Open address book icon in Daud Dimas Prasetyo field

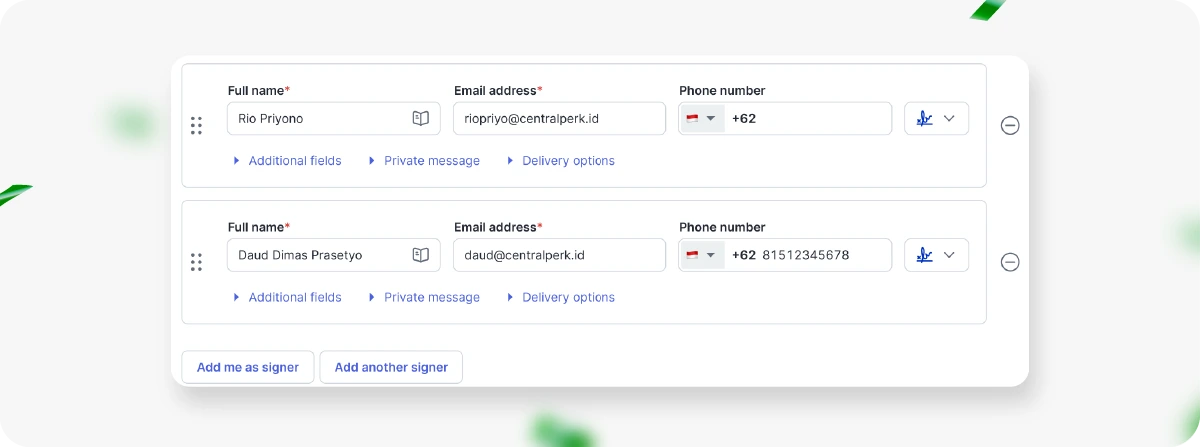pyautogui.click(x=421, y=255)
